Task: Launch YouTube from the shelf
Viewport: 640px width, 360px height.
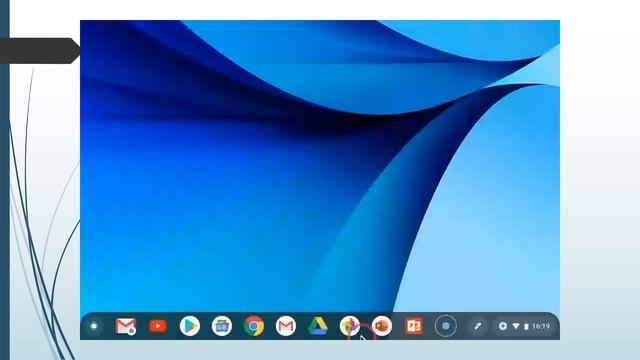Action: [x=158, y=326]
